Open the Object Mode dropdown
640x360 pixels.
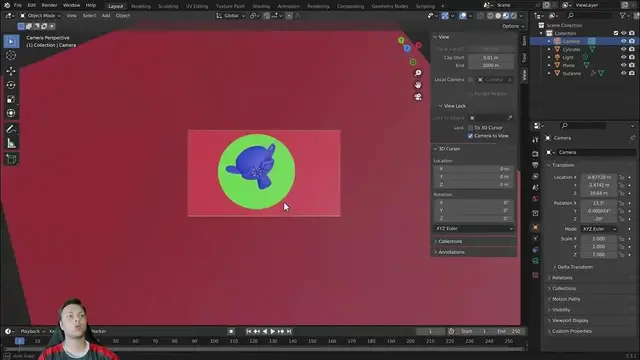coord(40,16)
